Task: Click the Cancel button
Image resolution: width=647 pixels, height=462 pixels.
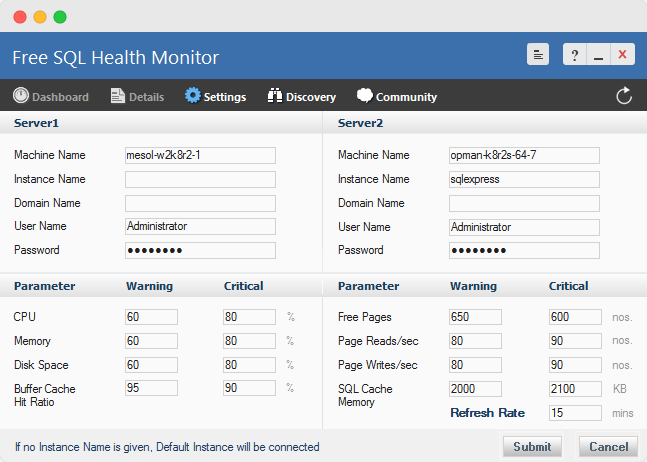Action: click(x=609, y=446)
